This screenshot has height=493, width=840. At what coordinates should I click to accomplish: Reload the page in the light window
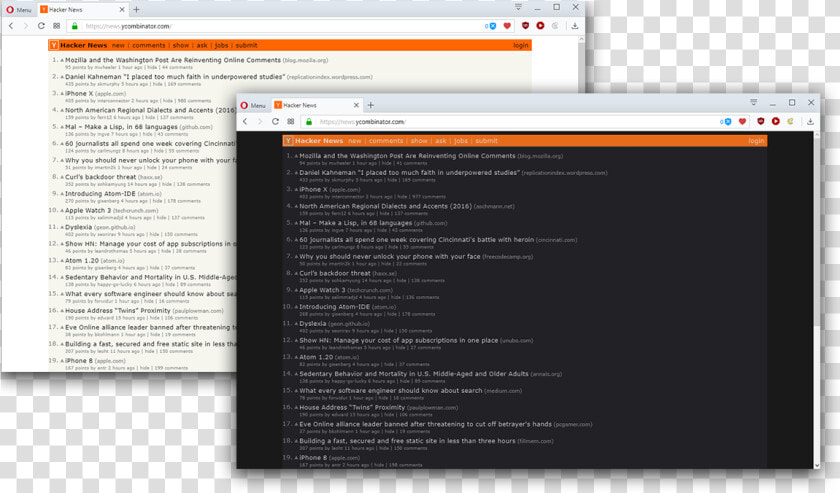[x=41, y=26]
